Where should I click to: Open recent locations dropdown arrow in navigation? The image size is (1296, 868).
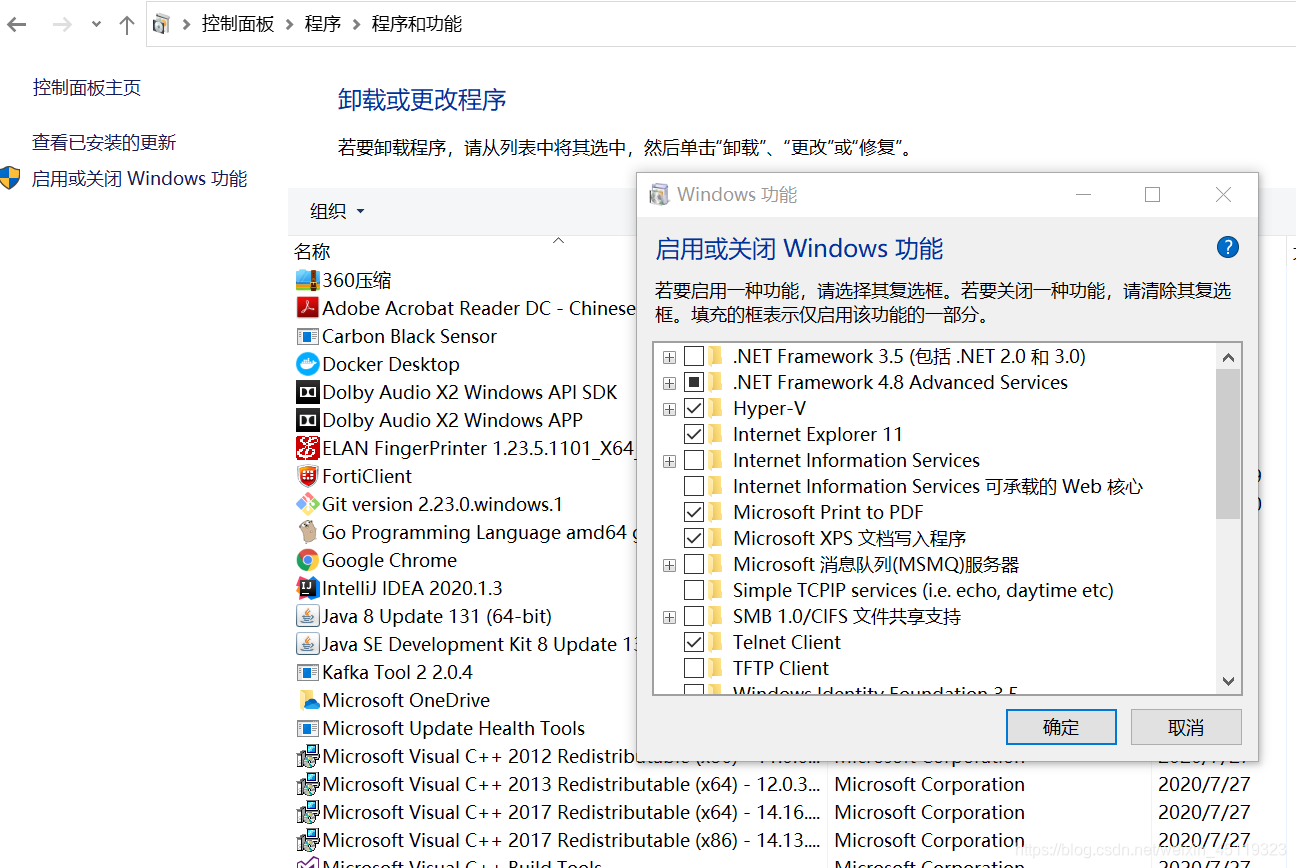pyautogui.click(x=96, y=24)
